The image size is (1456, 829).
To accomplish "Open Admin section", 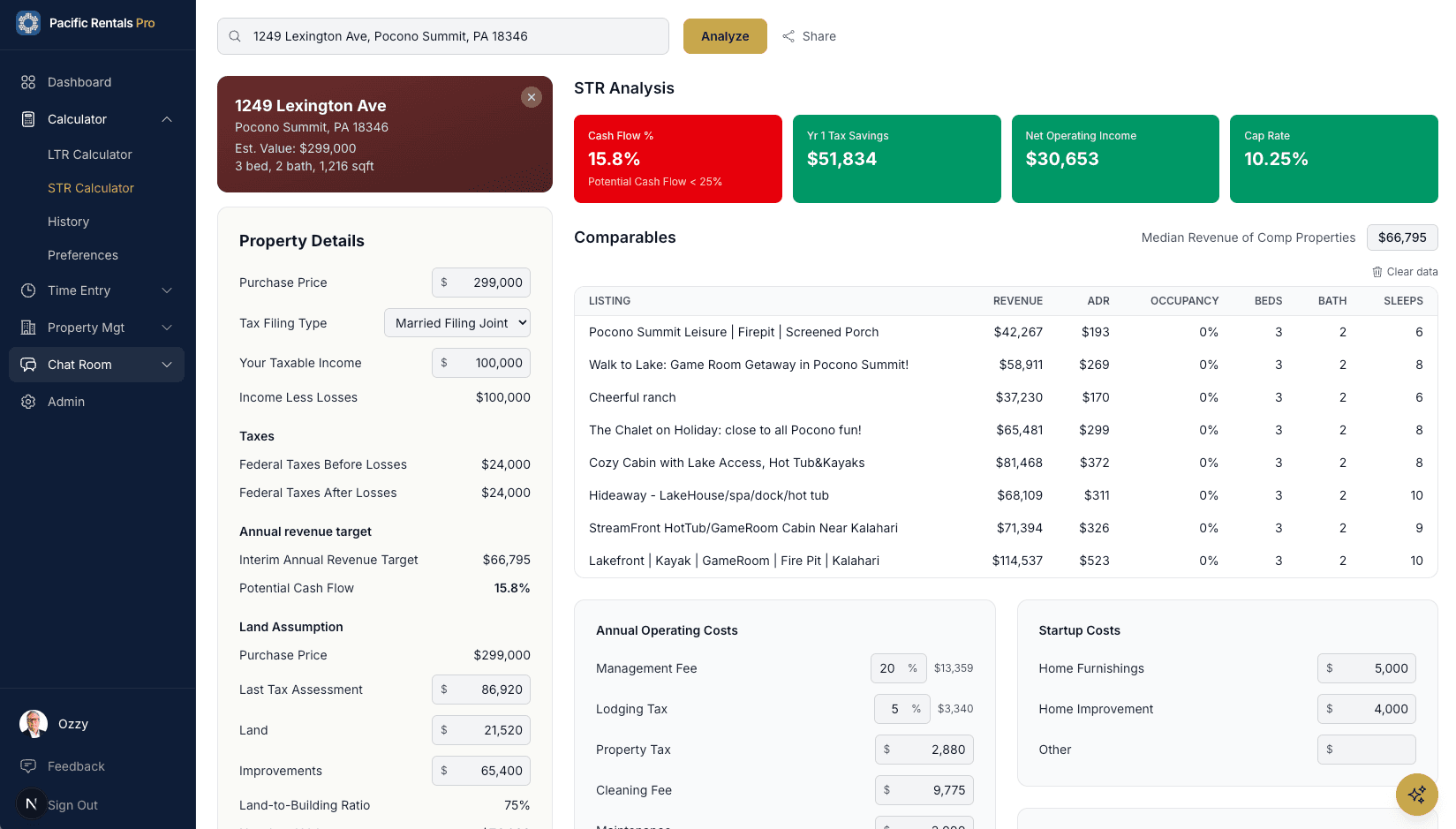I will click(66, 402).
